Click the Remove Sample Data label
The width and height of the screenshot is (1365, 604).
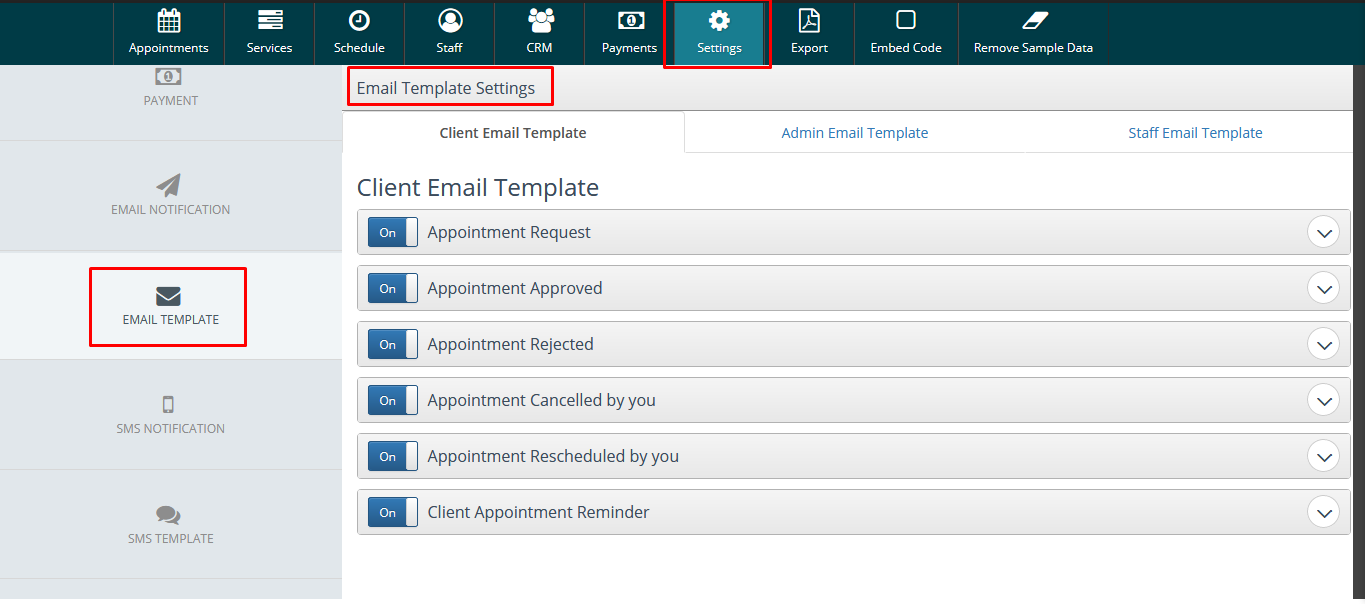pyautogui.click(x=1033, y=48)
